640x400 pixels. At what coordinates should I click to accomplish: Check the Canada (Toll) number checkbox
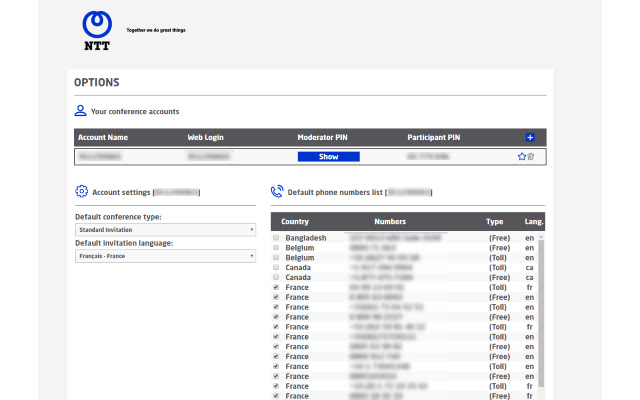(276, 267)
